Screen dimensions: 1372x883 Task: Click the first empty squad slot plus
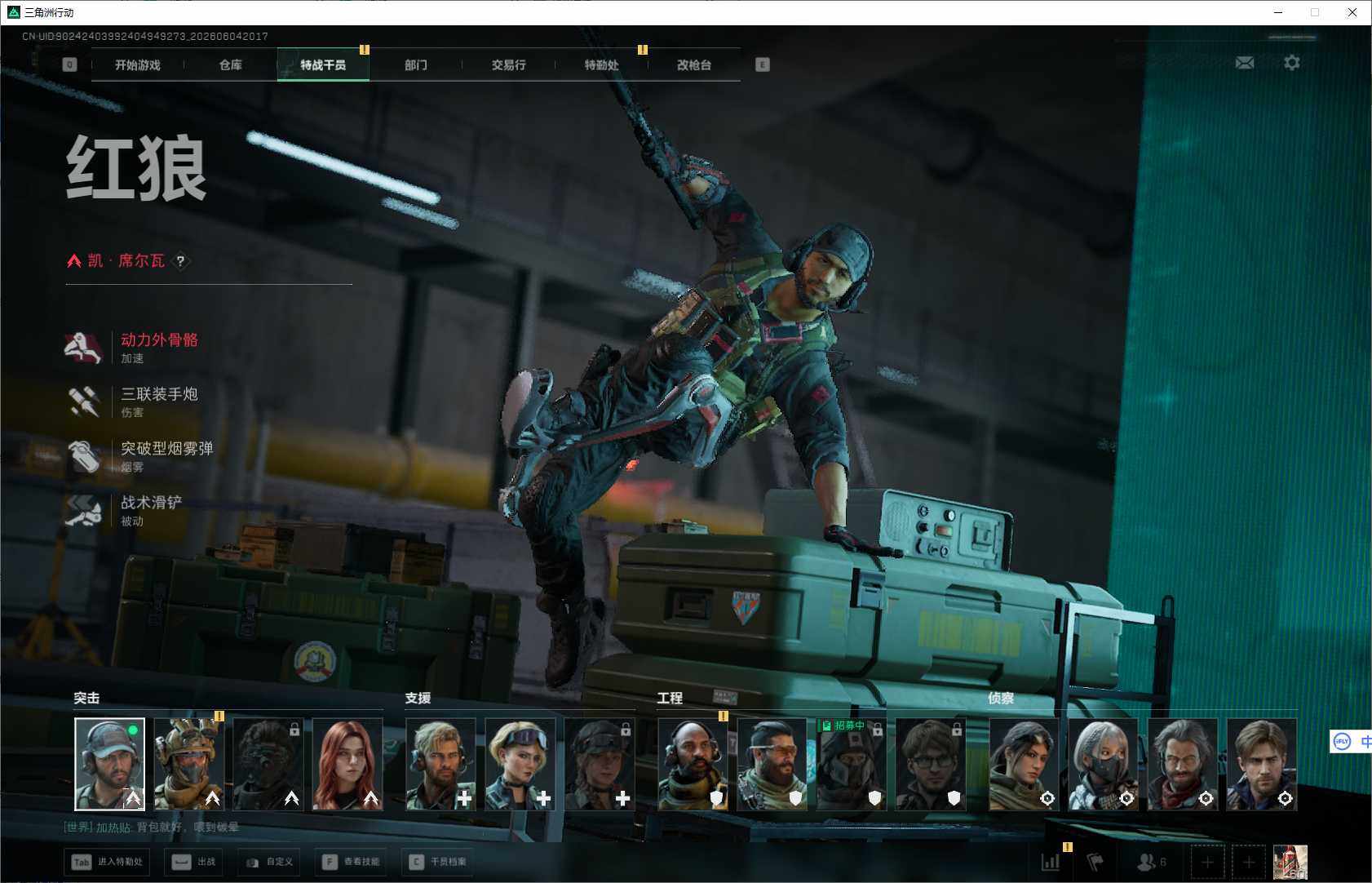[1207, 862]
